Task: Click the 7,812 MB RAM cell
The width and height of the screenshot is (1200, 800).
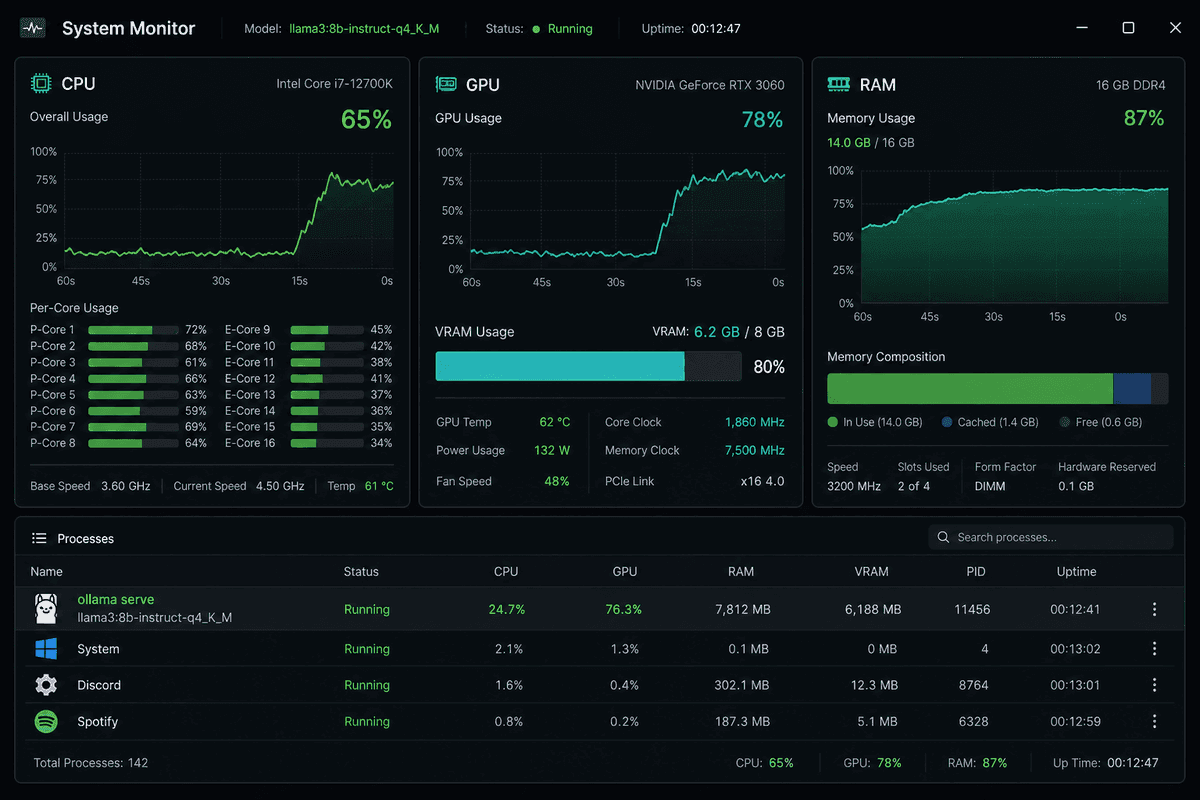Action: click(x=742, y=609)
